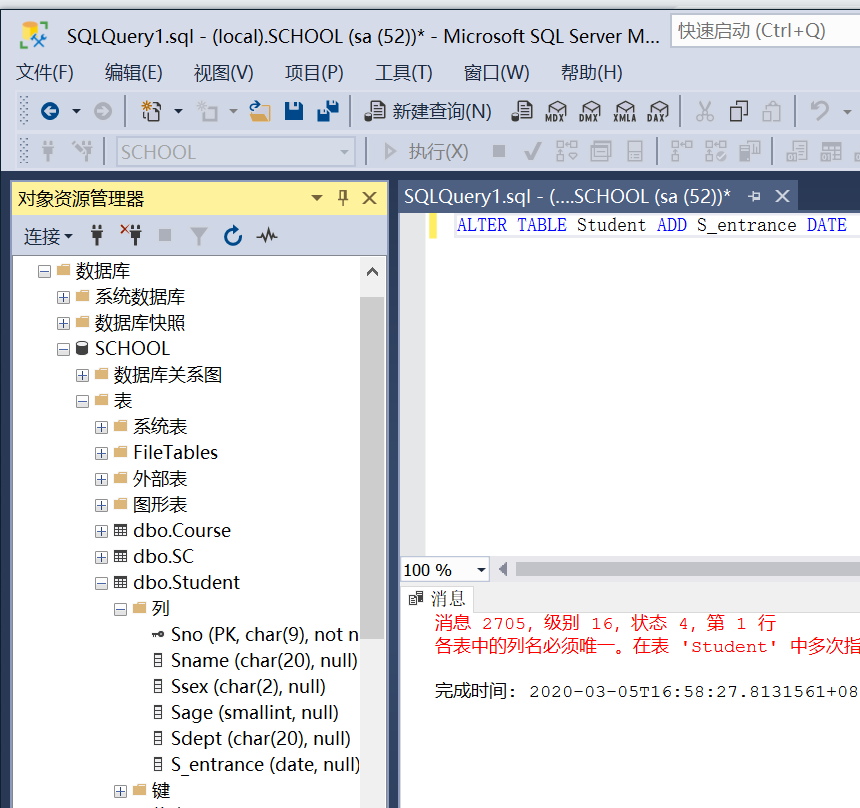Click the New Project icon
Screen dimensions: 860x808
151,111
